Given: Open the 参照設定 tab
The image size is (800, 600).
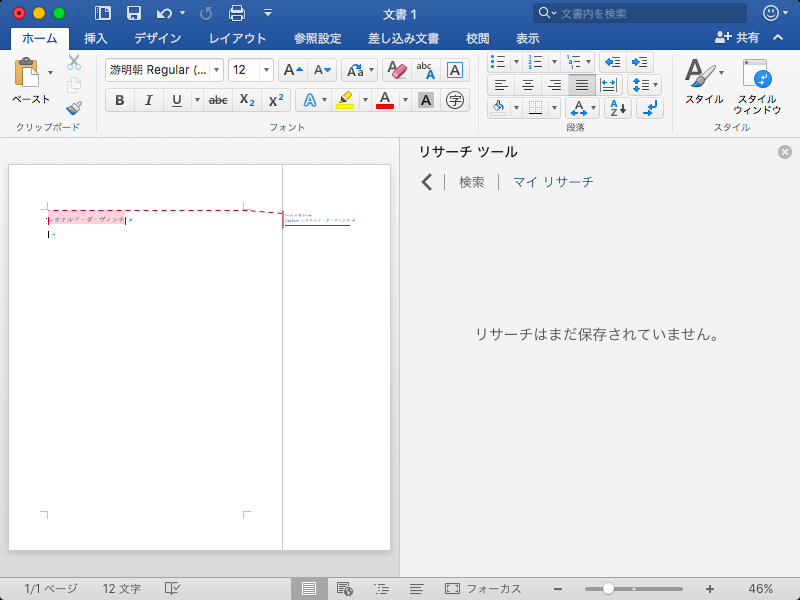Looking at the screenshot, I should [317, 38].
